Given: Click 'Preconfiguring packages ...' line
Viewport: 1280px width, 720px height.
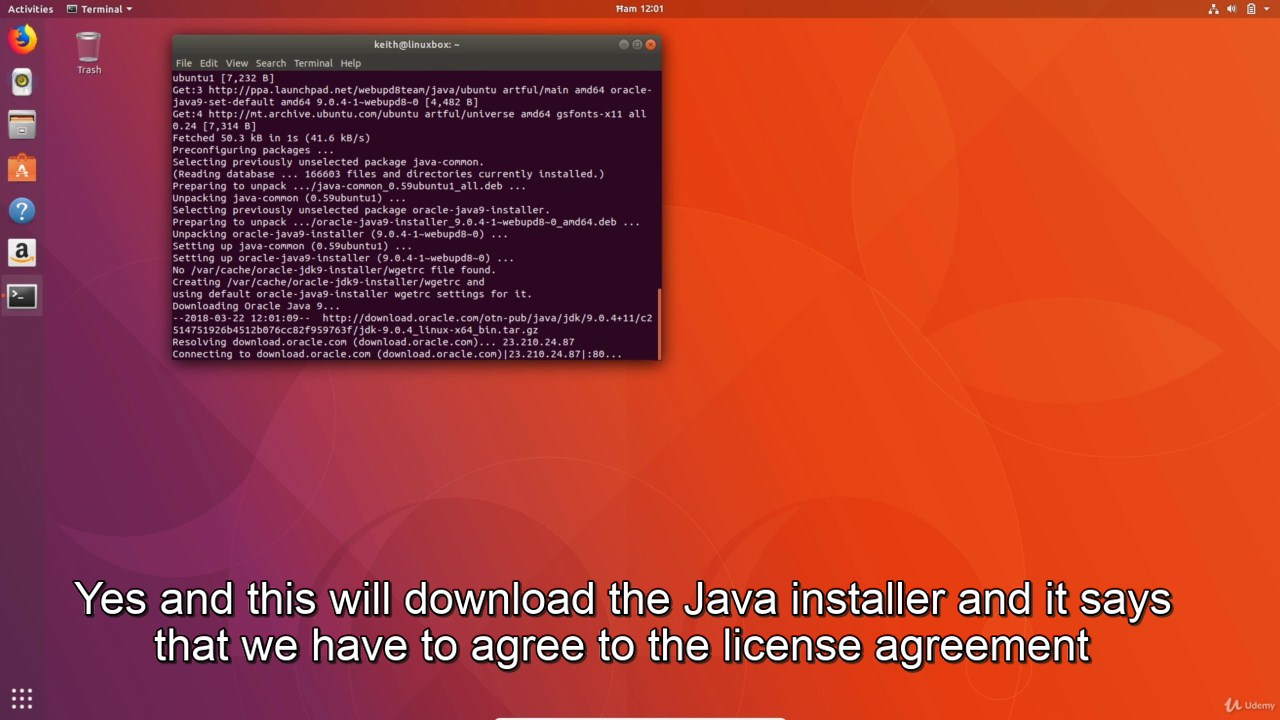Looking at the screenshot, I should tap(253, 150).
